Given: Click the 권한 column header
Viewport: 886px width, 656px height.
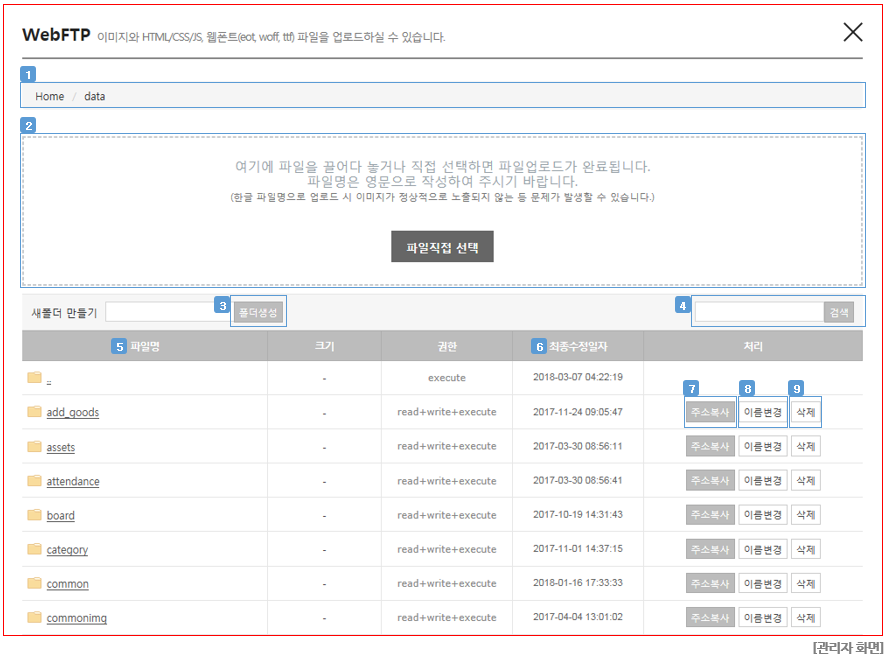Looking at the screenshot, I should point(447,346).
